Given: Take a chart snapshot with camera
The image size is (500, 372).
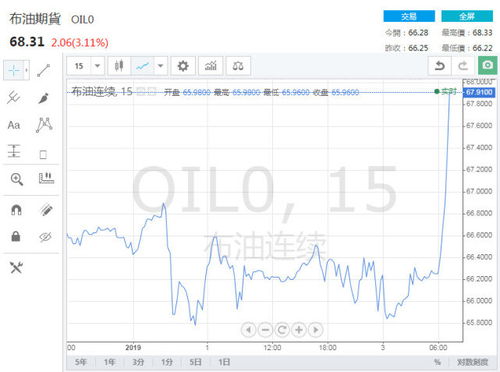Looking at the screenshot, I should (487, 65).
